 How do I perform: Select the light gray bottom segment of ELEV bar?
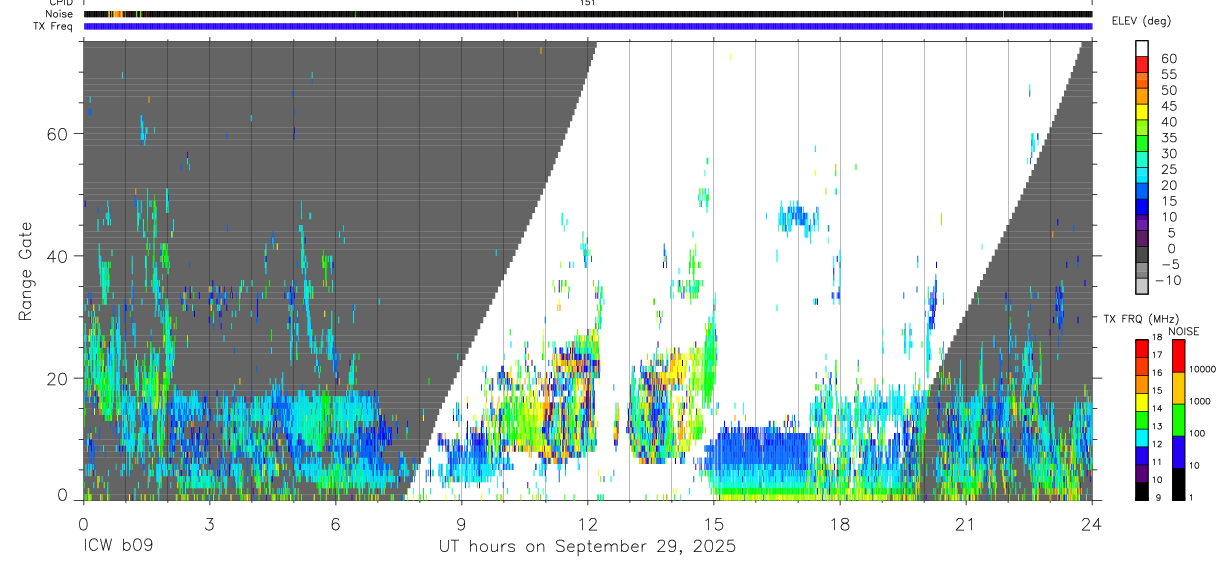(x=1143, y=287)
